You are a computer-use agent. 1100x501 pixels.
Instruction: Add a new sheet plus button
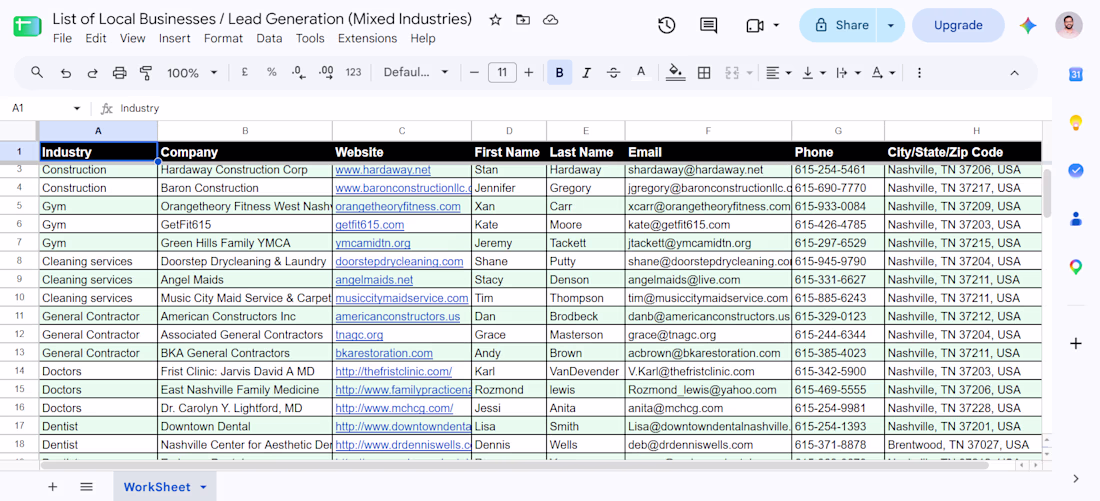(53, 486)
